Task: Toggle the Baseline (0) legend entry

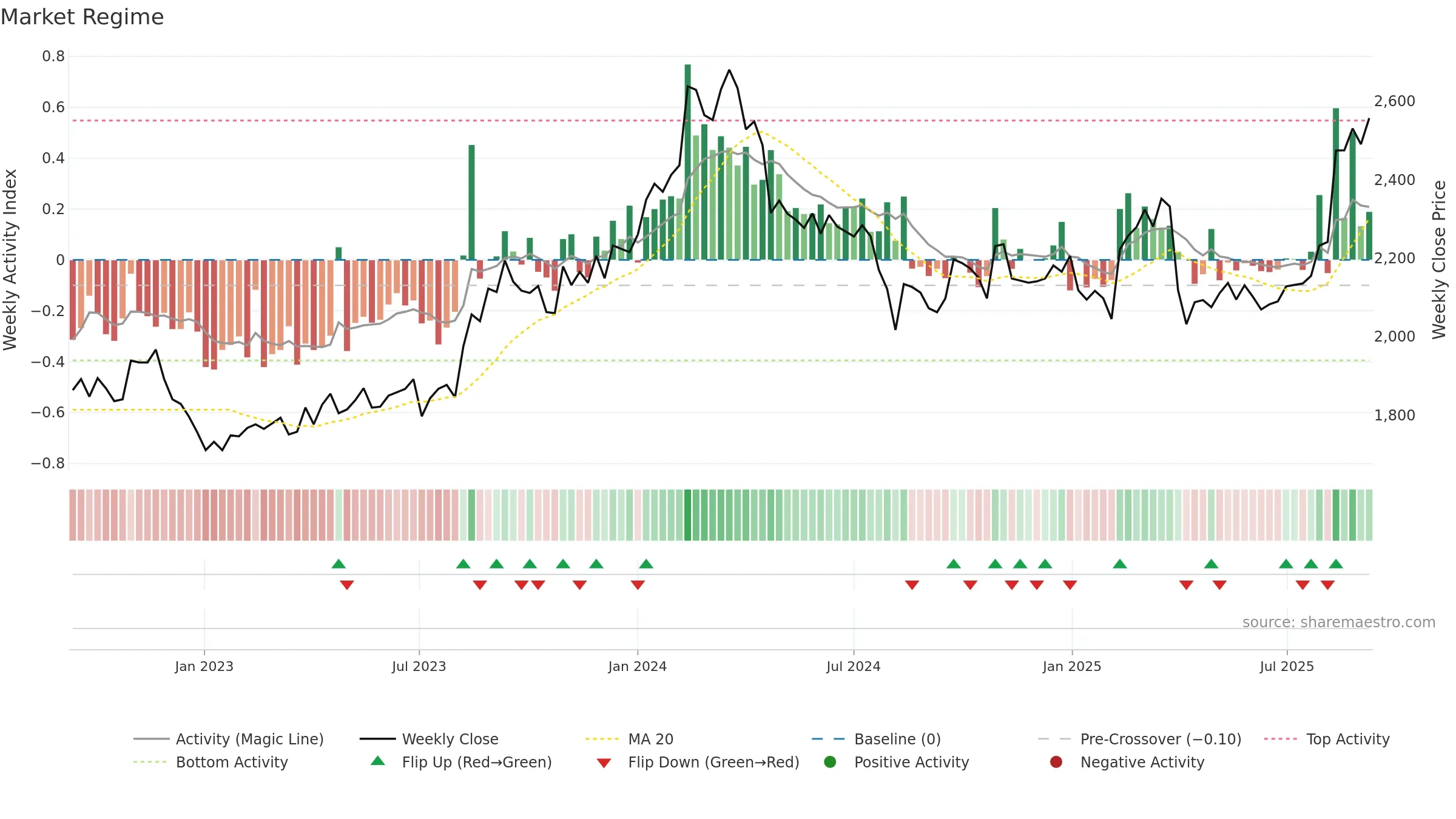Action: click(876, 739)
